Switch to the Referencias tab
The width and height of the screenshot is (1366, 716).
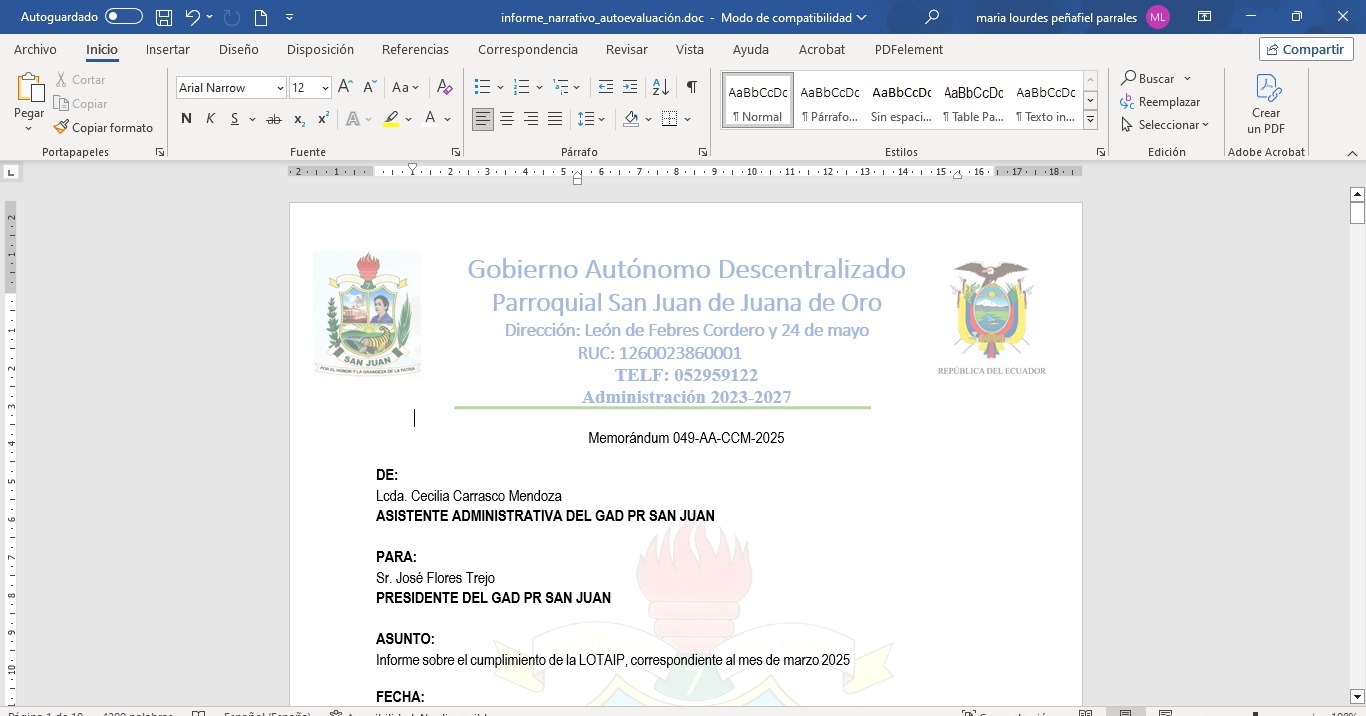pos(415,49)
